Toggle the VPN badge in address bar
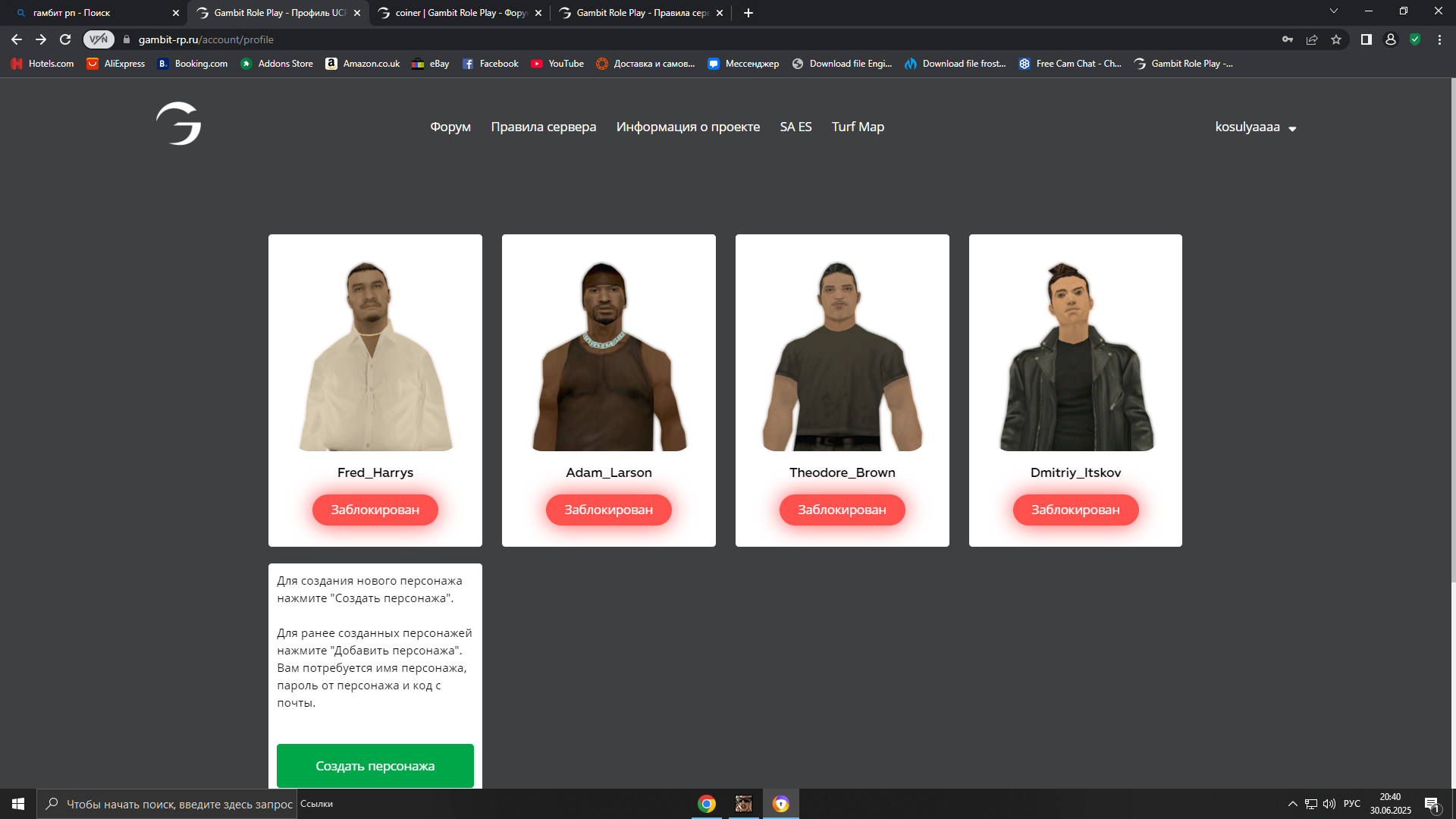 99,39
